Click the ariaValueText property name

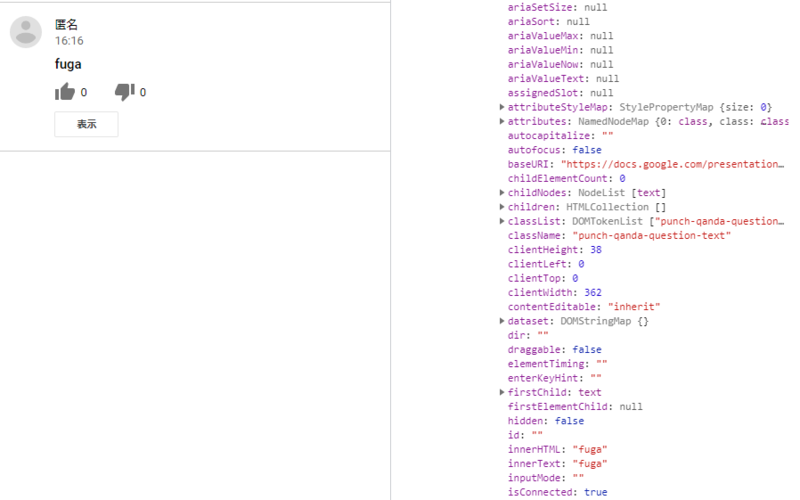[x=545, y=79]
